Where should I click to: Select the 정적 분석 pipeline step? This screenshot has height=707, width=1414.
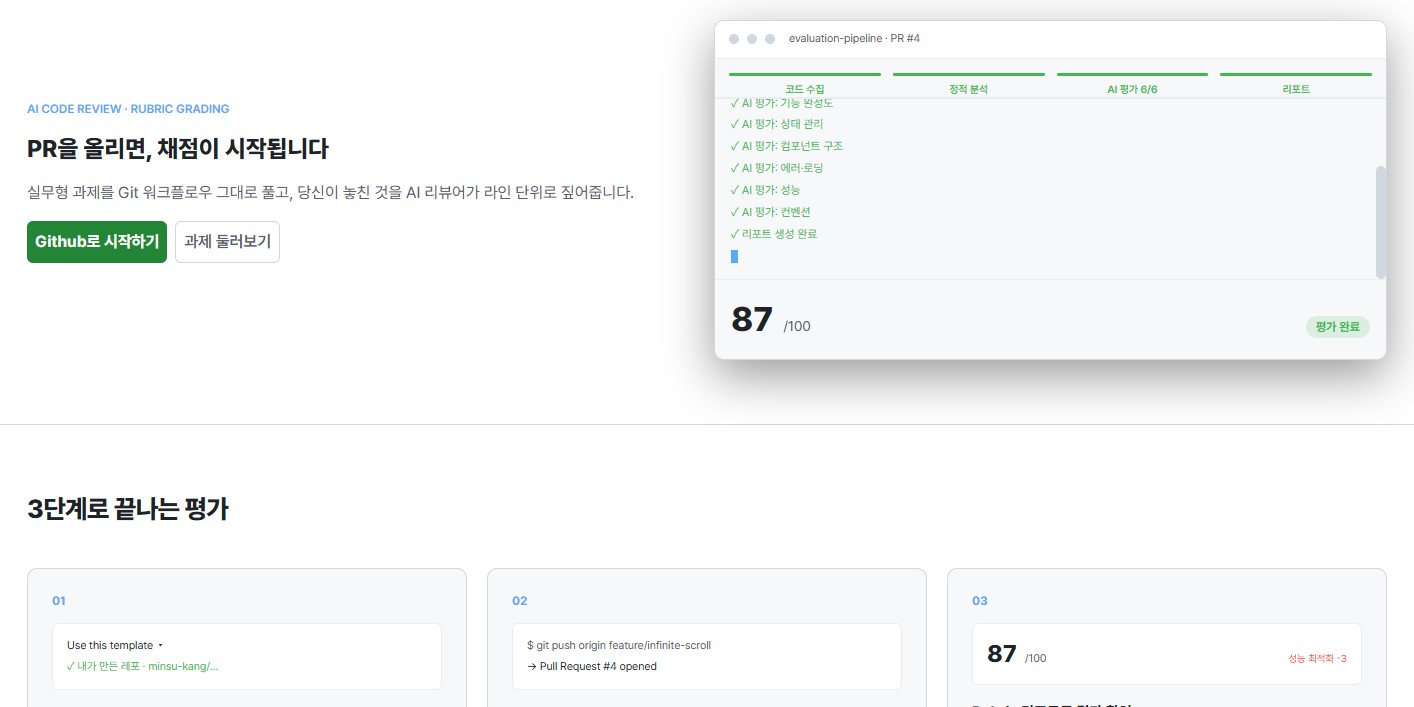pyautogui.click(x=968, y=83)
